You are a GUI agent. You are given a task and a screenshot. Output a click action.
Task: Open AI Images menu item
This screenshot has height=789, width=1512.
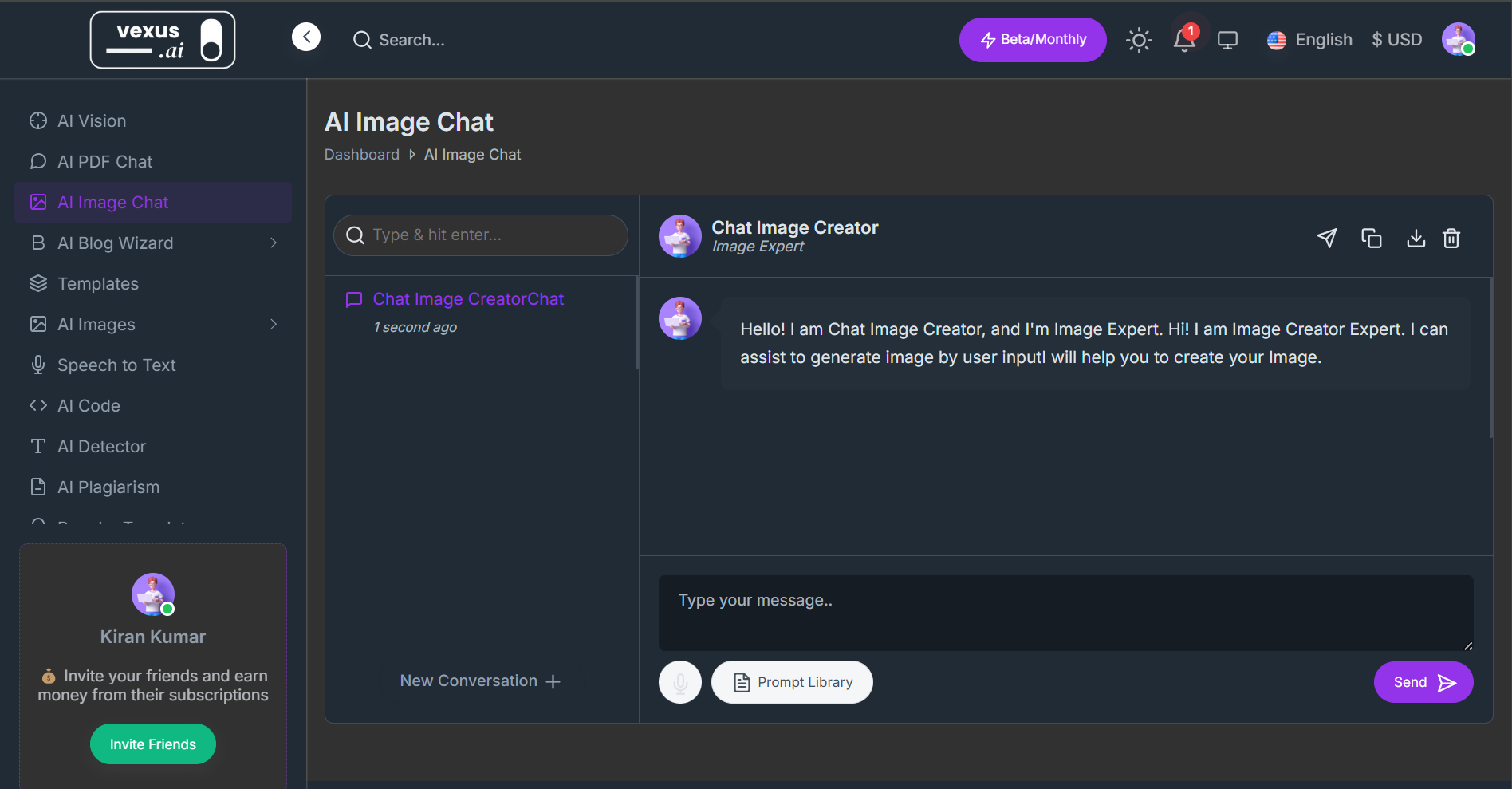point(153,325)
